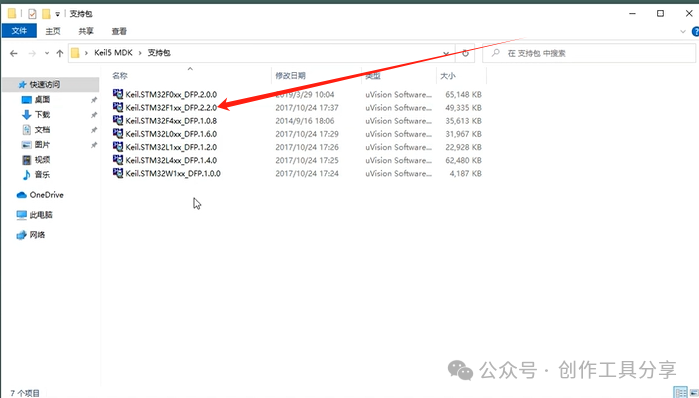Screen dimensions: 699x398
Task: Select OneDrive in the navigation pane
Action: point(46,195)
